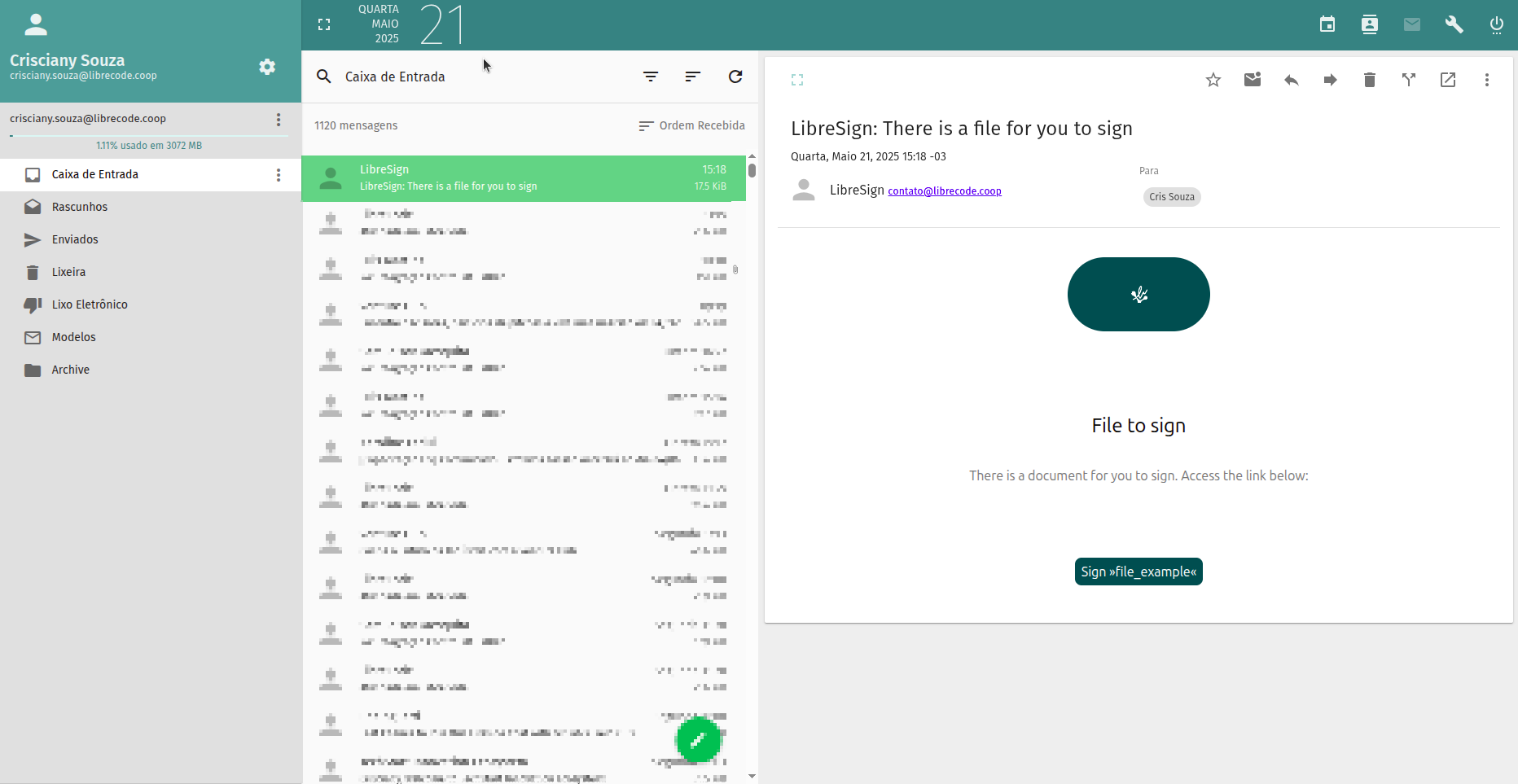Delete the open message
This screenshot has height=784, width=1518.
pos(1370,80)
